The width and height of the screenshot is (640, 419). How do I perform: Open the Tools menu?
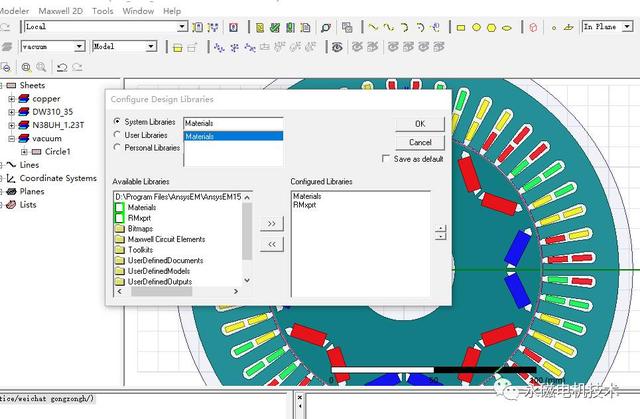102,10
